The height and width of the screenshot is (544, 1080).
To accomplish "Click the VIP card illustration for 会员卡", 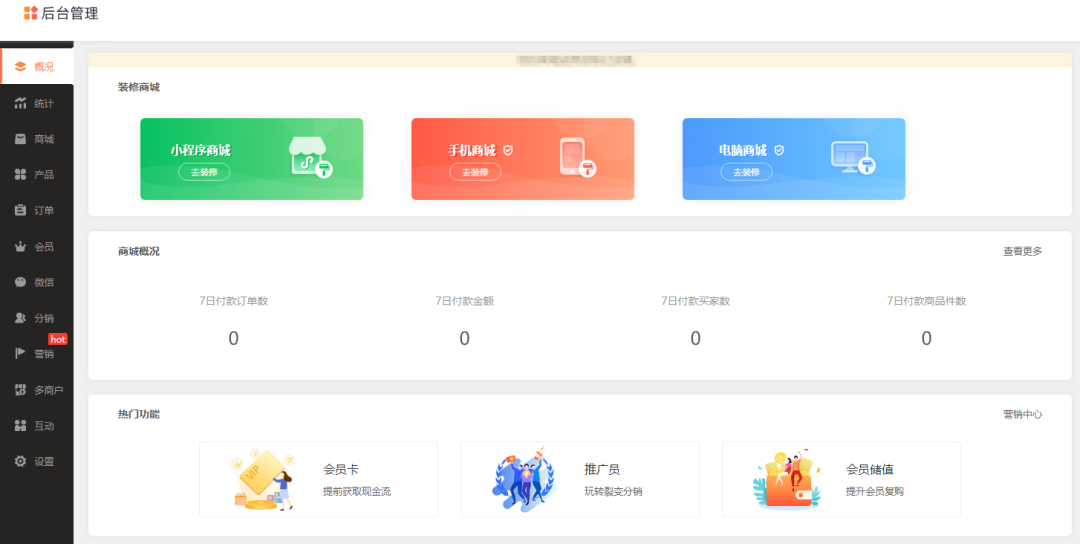I will click(262, 479).
